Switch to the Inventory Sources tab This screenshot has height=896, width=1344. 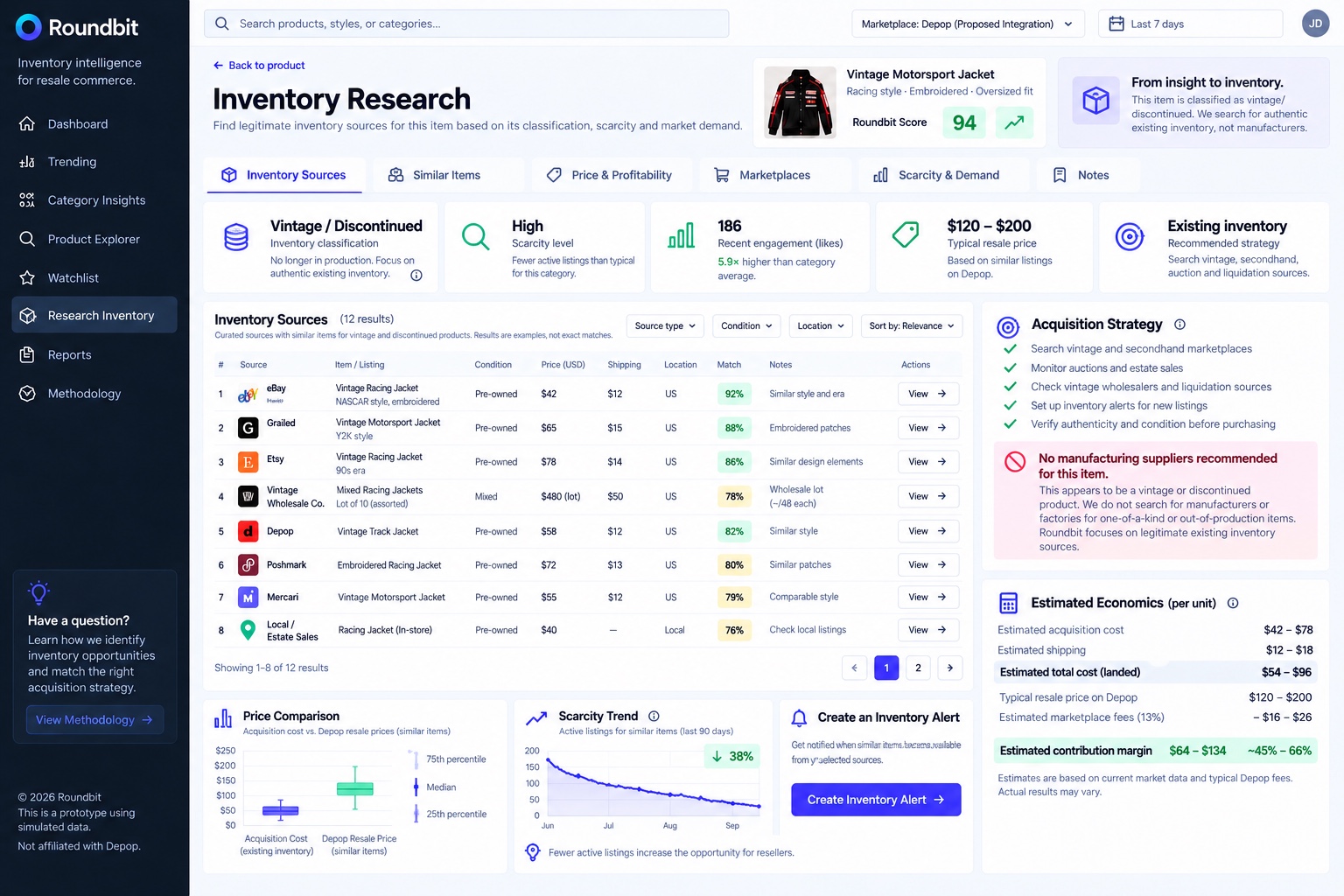284,175
